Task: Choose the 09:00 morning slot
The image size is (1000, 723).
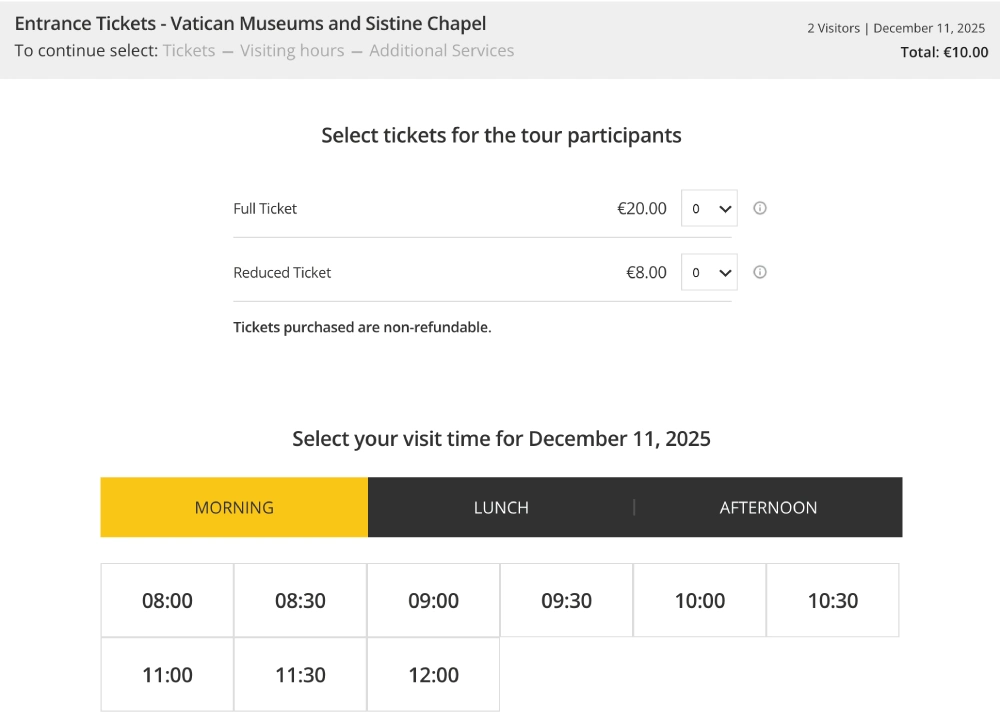Action: 433,600
